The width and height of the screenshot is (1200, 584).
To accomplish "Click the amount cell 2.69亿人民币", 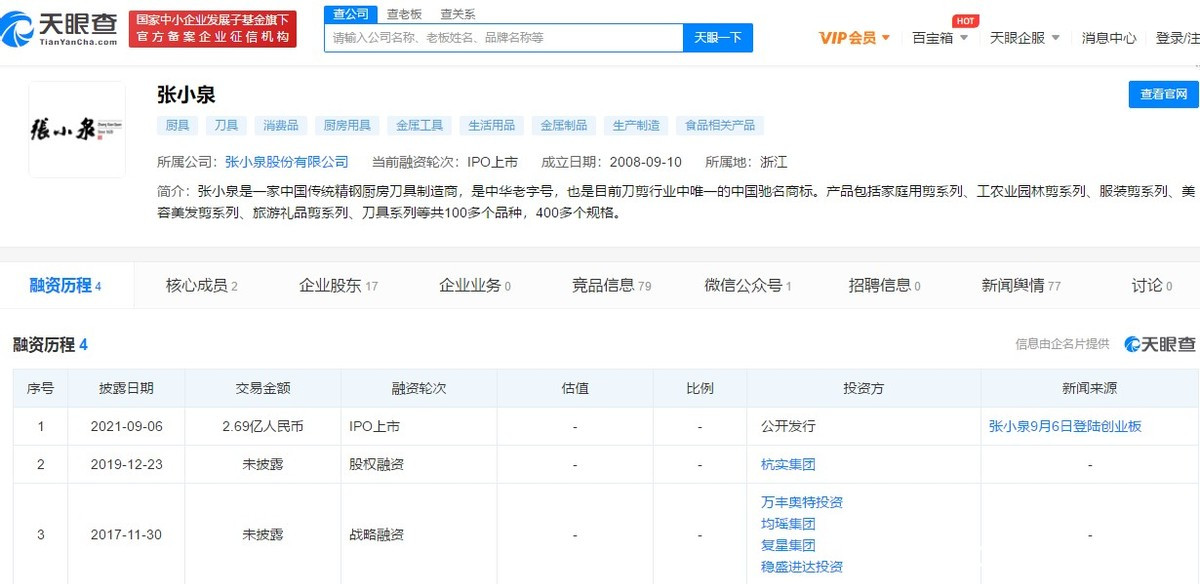I will click(263, 426).
